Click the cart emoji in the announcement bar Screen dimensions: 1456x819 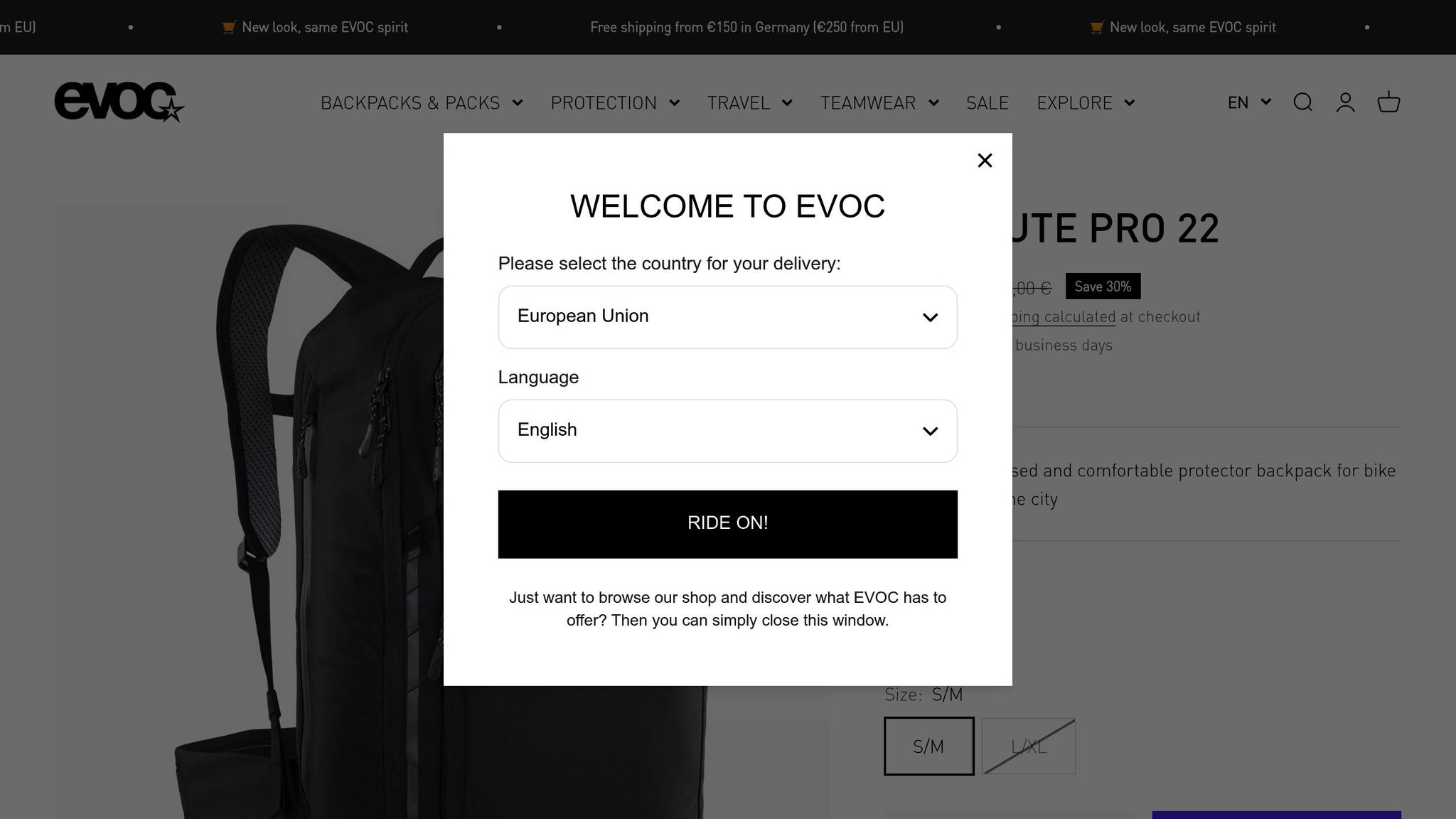[x=228, y=27]
